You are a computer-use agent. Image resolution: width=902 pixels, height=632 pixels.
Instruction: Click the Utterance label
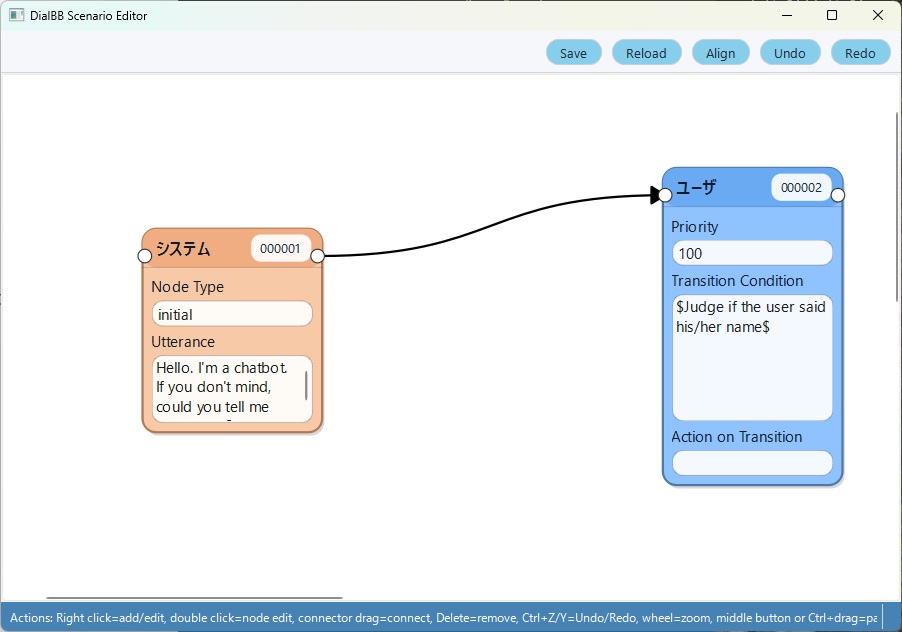click(183, 342)
